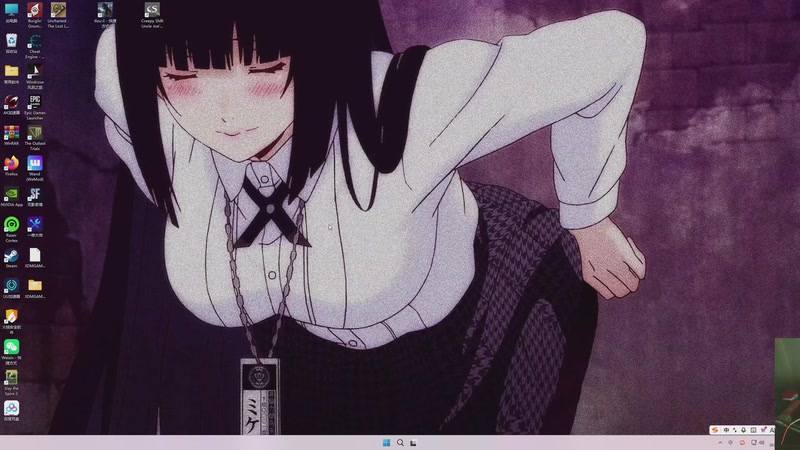
Task: Launch Wand (WeMod) shortcut
Action: pos(35,169)
